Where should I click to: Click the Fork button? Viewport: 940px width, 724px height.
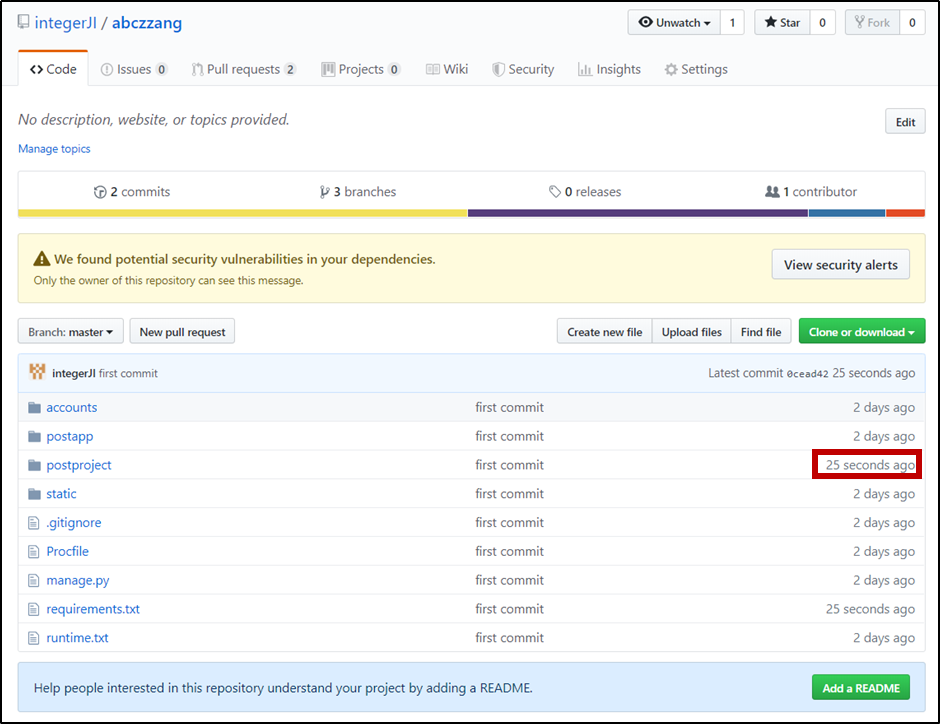872,23
